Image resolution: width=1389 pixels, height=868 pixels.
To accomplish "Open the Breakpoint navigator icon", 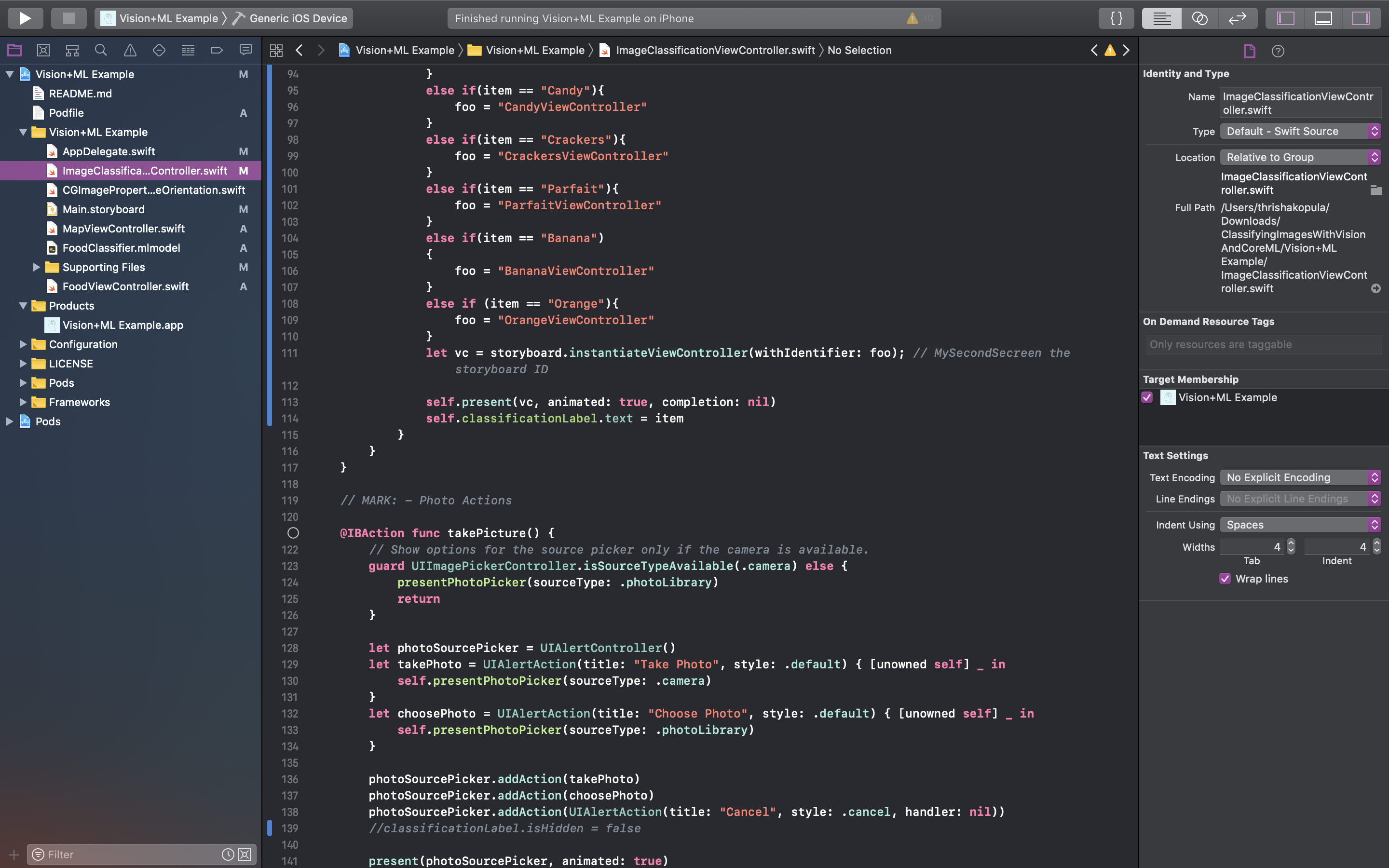I will coord(217,51).
